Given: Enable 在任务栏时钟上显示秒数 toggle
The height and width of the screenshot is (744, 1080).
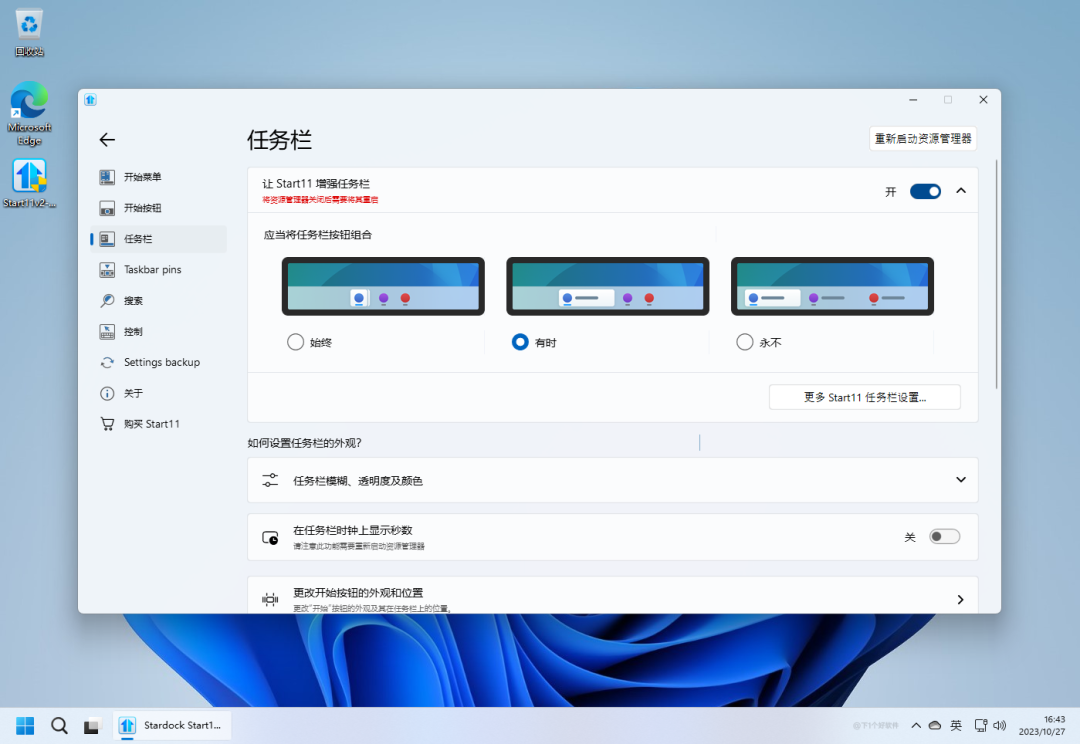Looking at the screenshot, I should [944, 537].
